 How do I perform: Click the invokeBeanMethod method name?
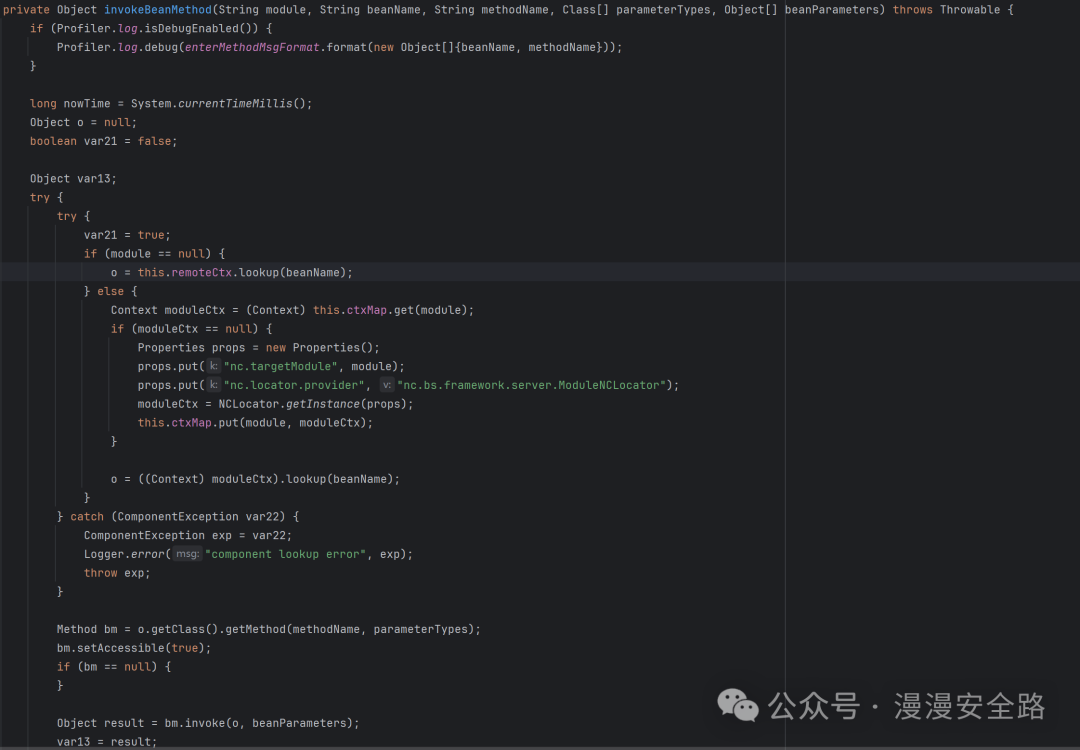point(157,9)
